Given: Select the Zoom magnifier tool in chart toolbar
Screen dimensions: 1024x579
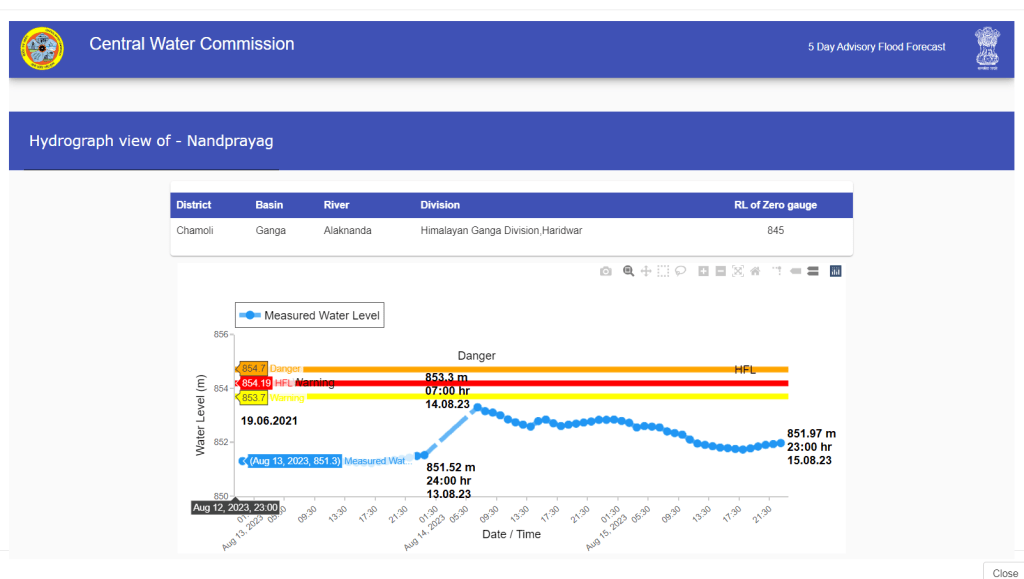Looking at the screenshot, I should 629,271.
